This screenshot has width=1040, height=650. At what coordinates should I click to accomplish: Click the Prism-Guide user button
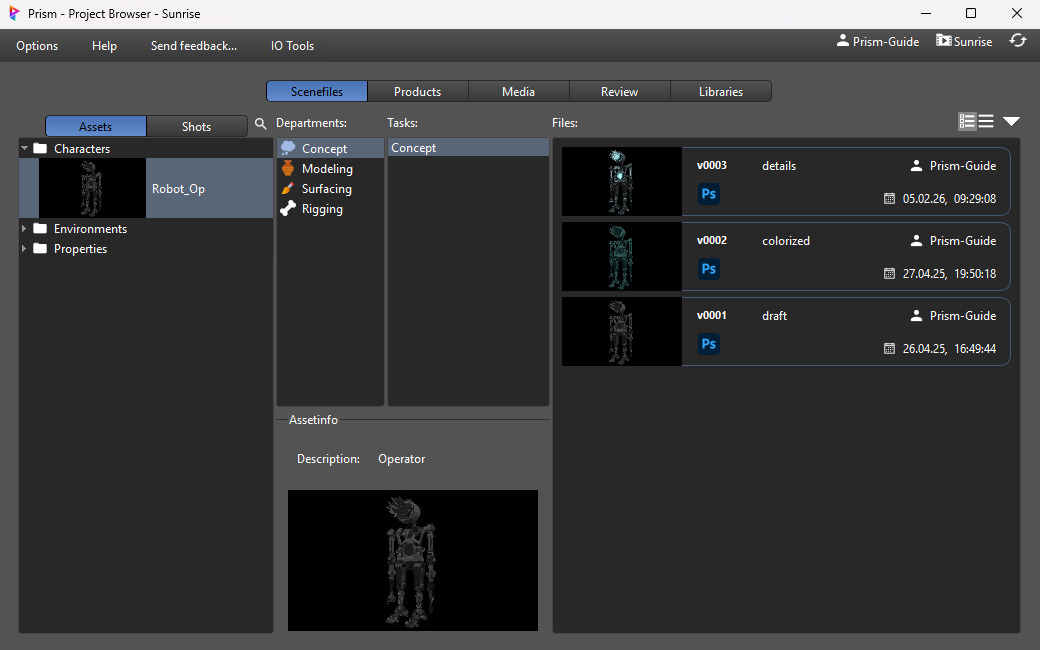click(877, 41)
